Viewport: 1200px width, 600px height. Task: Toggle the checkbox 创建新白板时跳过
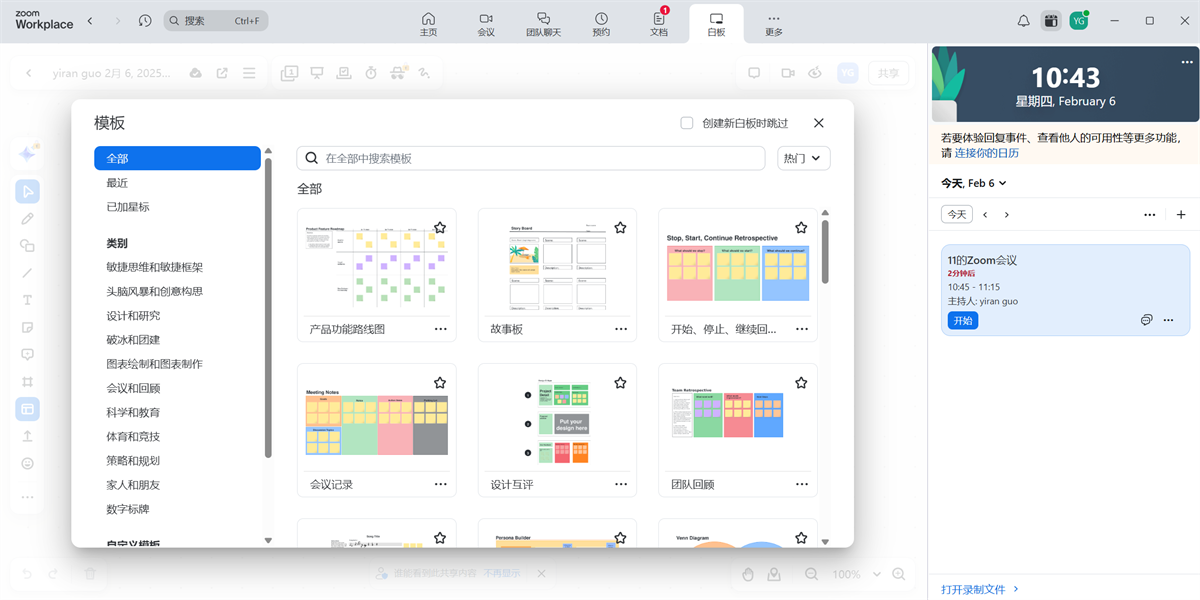[687, 123]
